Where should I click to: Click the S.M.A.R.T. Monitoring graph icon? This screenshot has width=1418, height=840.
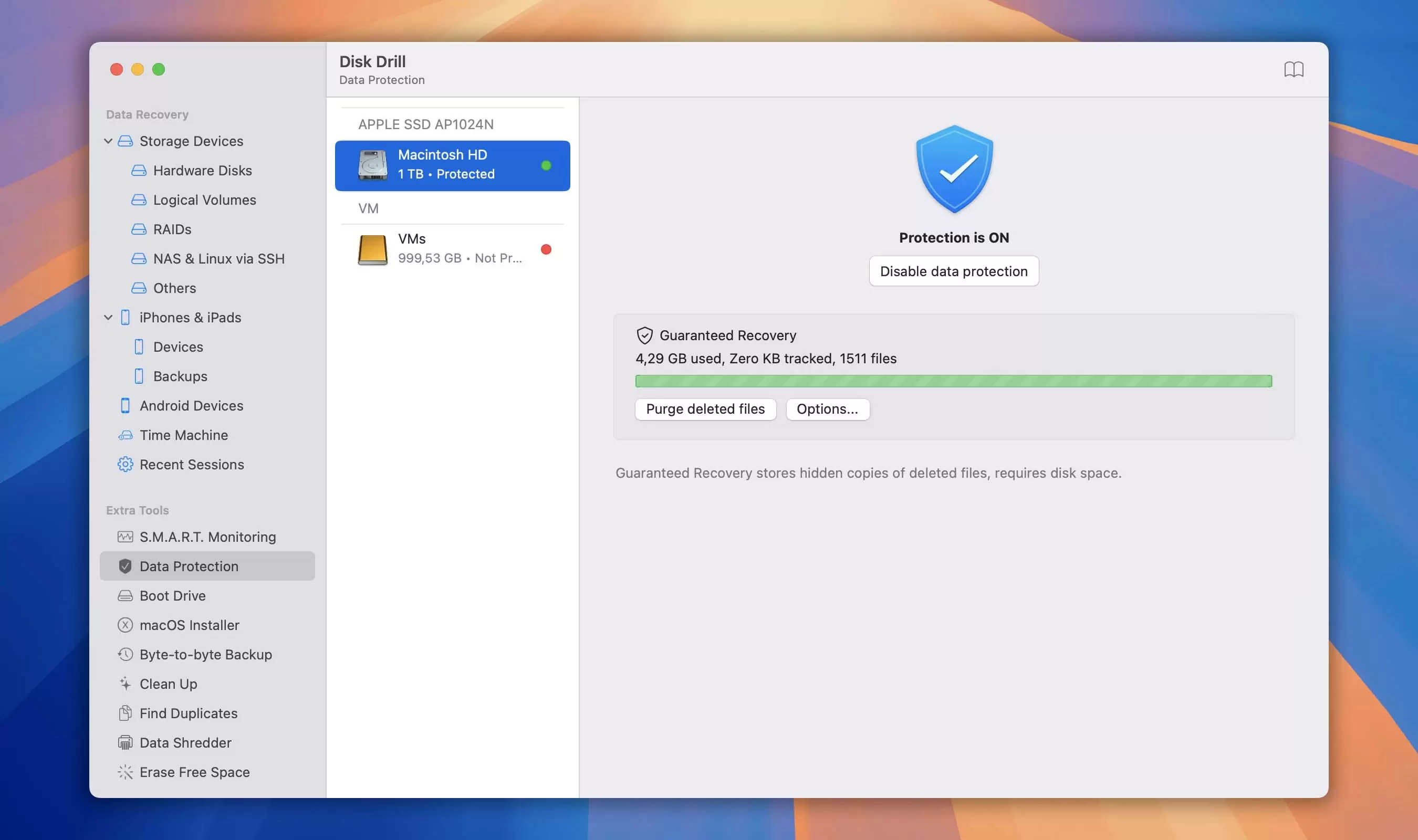coord(125,537)
